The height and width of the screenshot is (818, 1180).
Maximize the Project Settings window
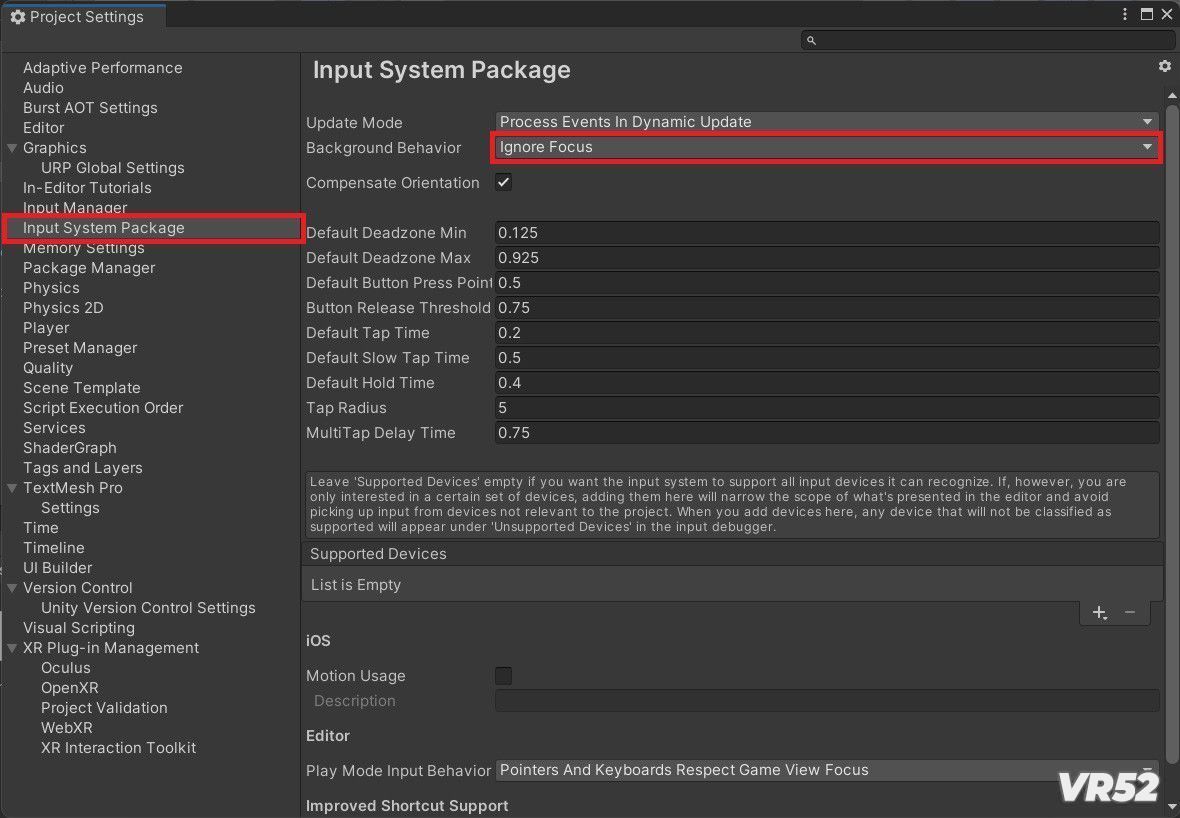pos(1146,14)
